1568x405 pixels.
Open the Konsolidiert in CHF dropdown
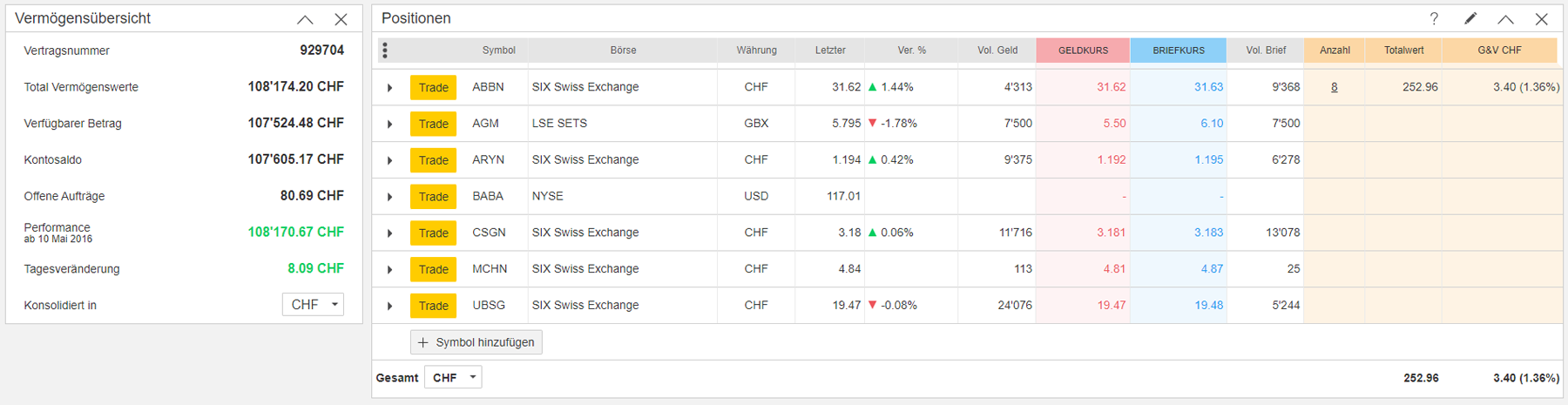coord(313,305)
